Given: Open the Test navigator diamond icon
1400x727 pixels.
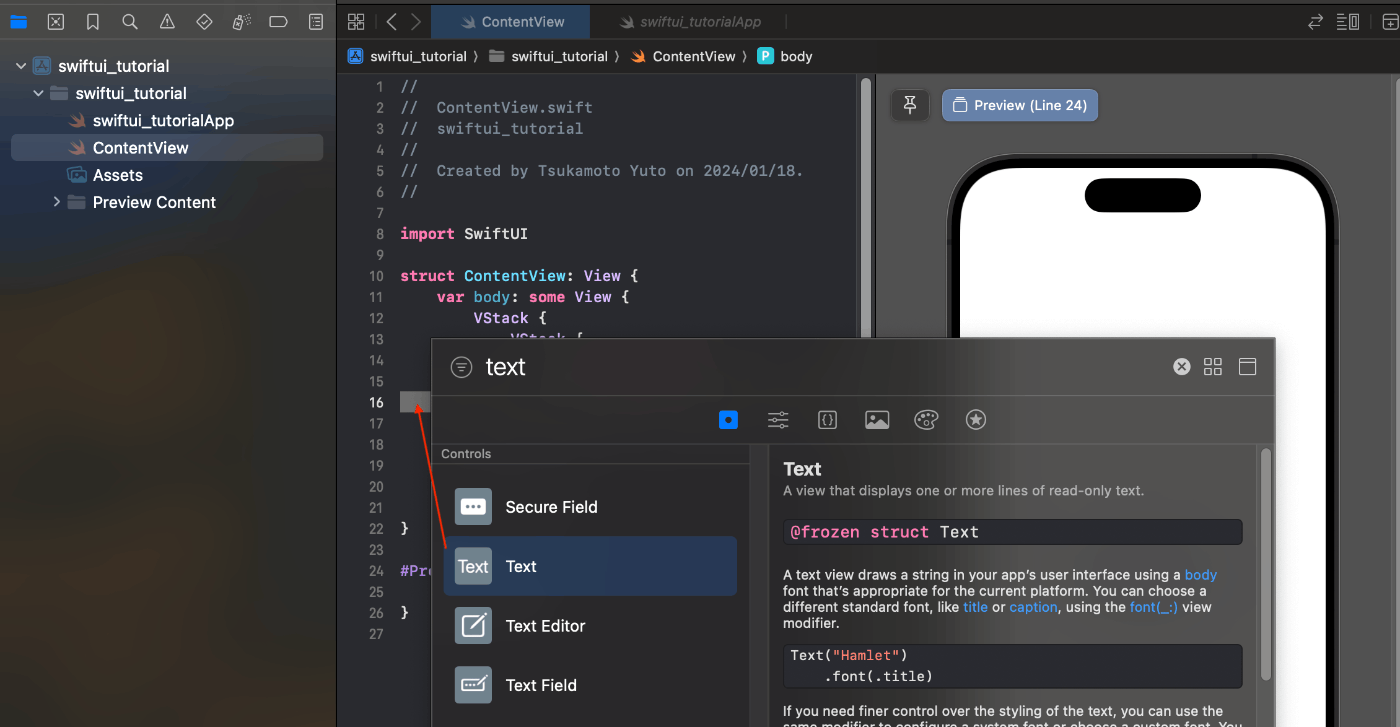Looking at the screenshot, I should pos(204,21).
